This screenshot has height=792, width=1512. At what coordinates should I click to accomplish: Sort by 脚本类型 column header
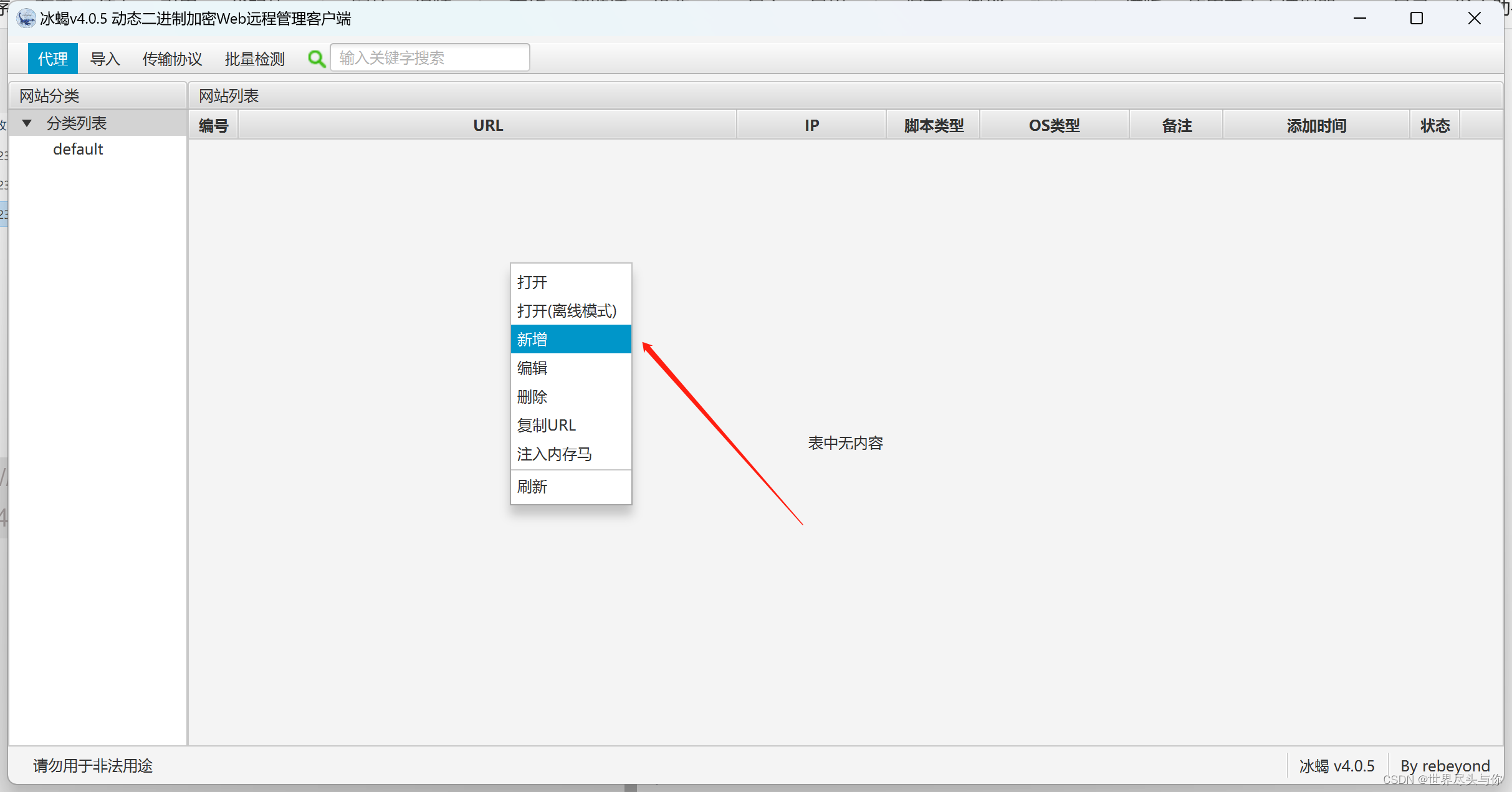(x=934, y=125)
